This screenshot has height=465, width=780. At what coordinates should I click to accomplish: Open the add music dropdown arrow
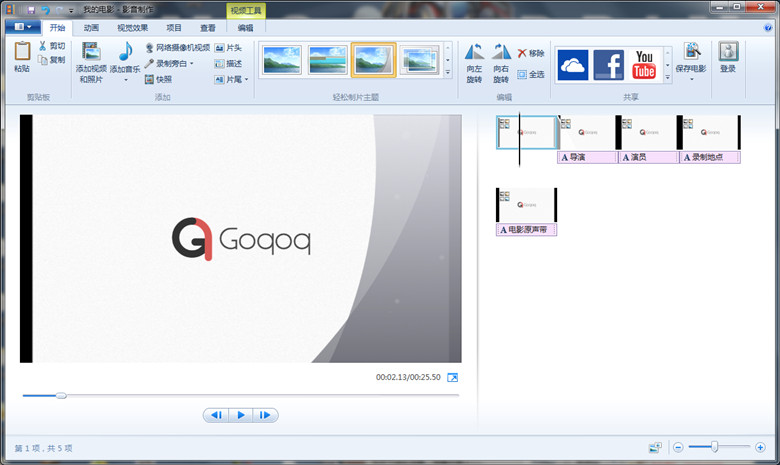[x=125, y=80]
